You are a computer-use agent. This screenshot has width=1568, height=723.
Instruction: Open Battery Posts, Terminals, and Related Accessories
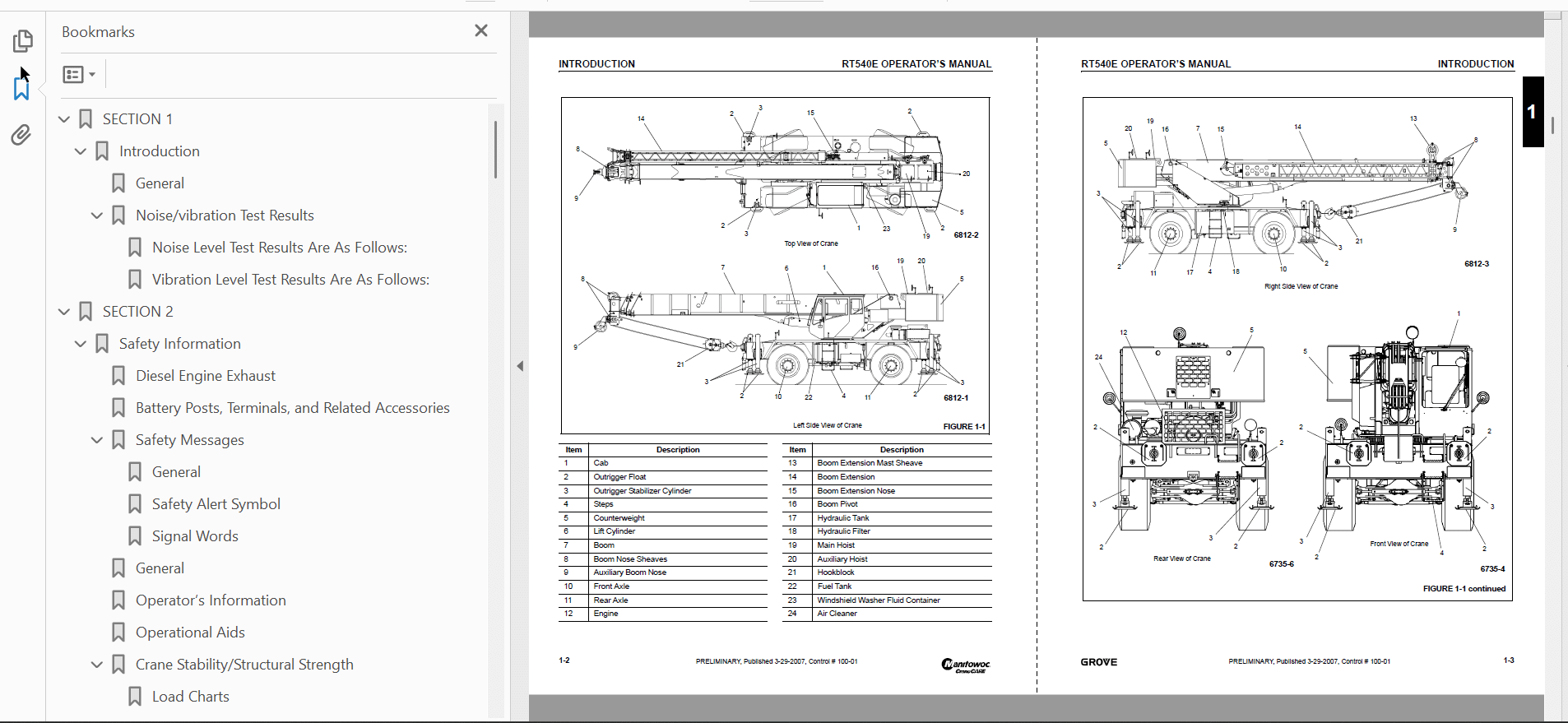coord(293,408)
